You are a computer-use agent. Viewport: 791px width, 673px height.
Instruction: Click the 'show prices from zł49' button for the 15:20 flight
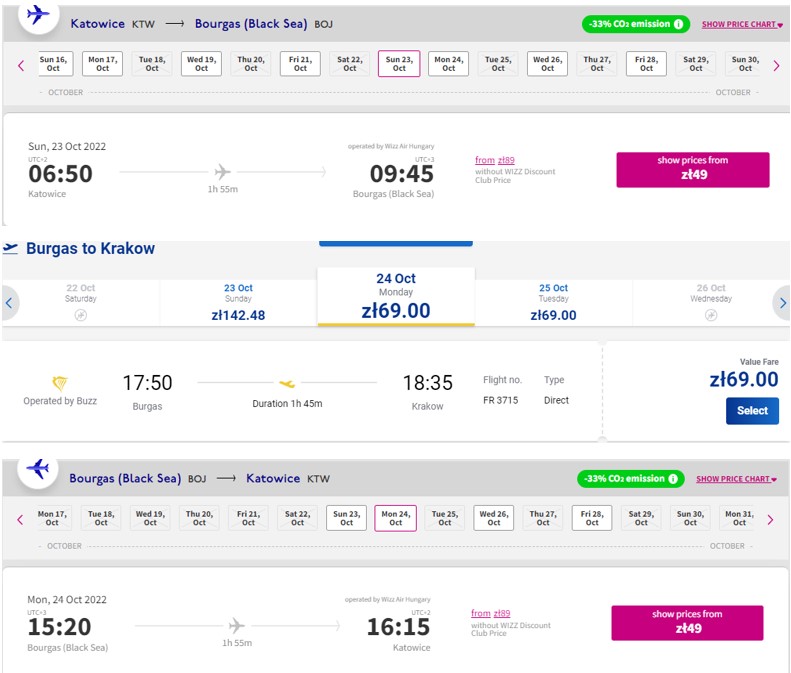[687, 623]
